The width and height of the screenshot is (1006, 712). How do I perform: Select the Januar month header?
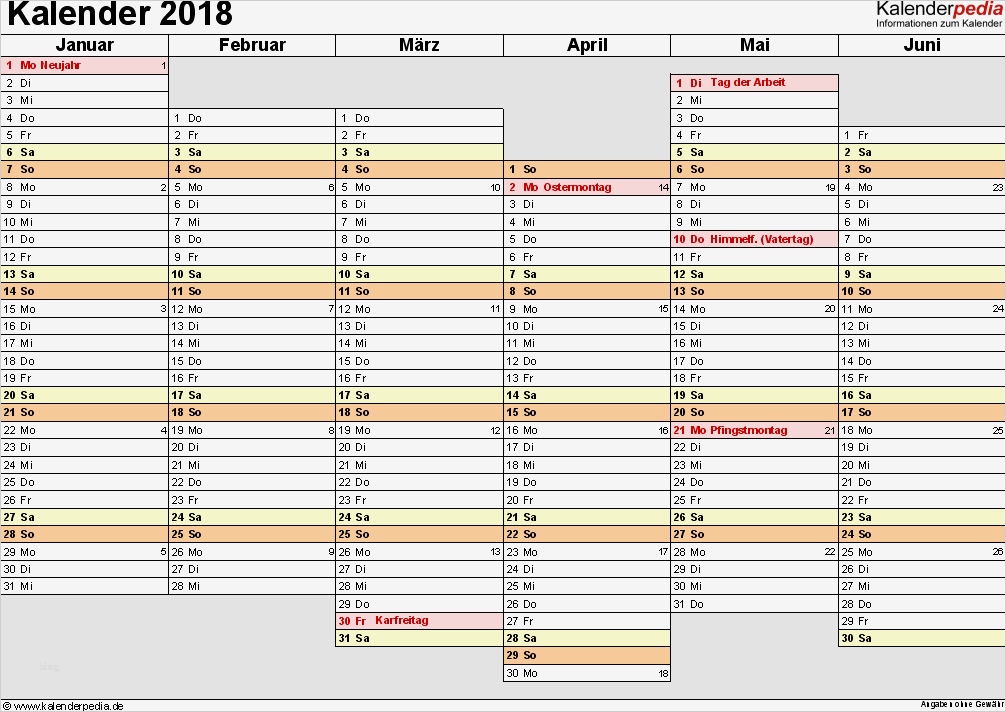click(84, 45)
